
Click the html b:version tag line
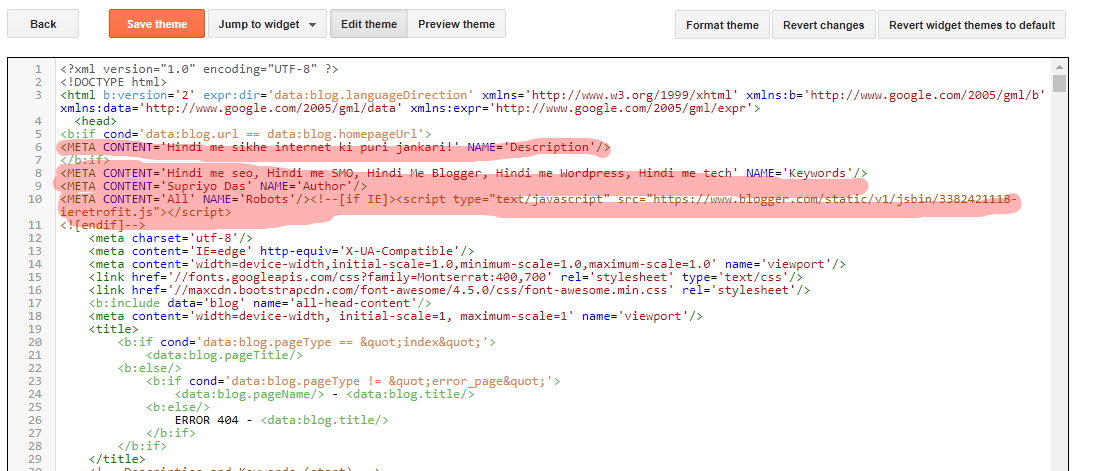[553, 101]
